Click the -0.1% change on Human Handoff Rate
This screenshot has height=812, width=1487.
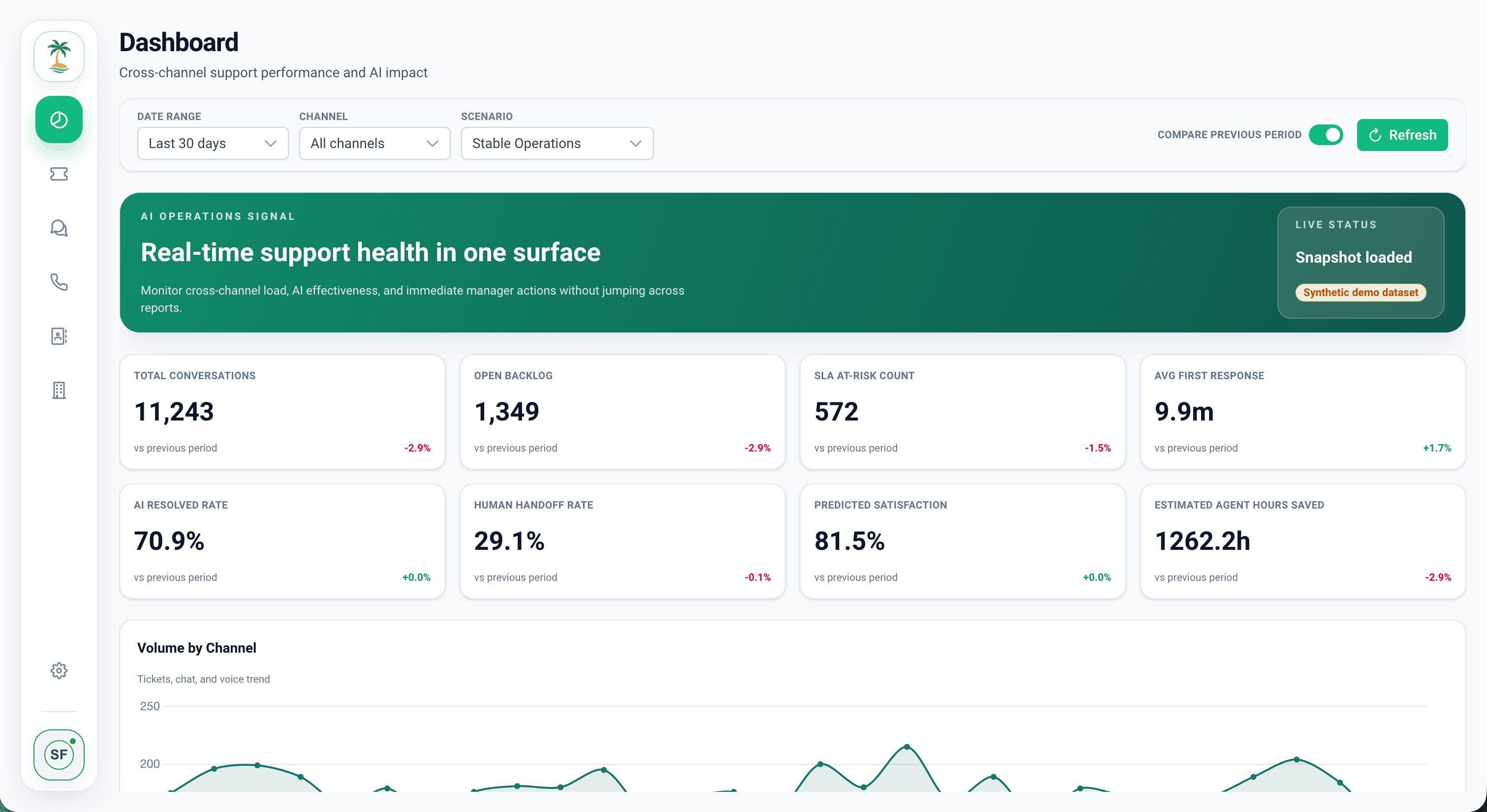[757, 577]
